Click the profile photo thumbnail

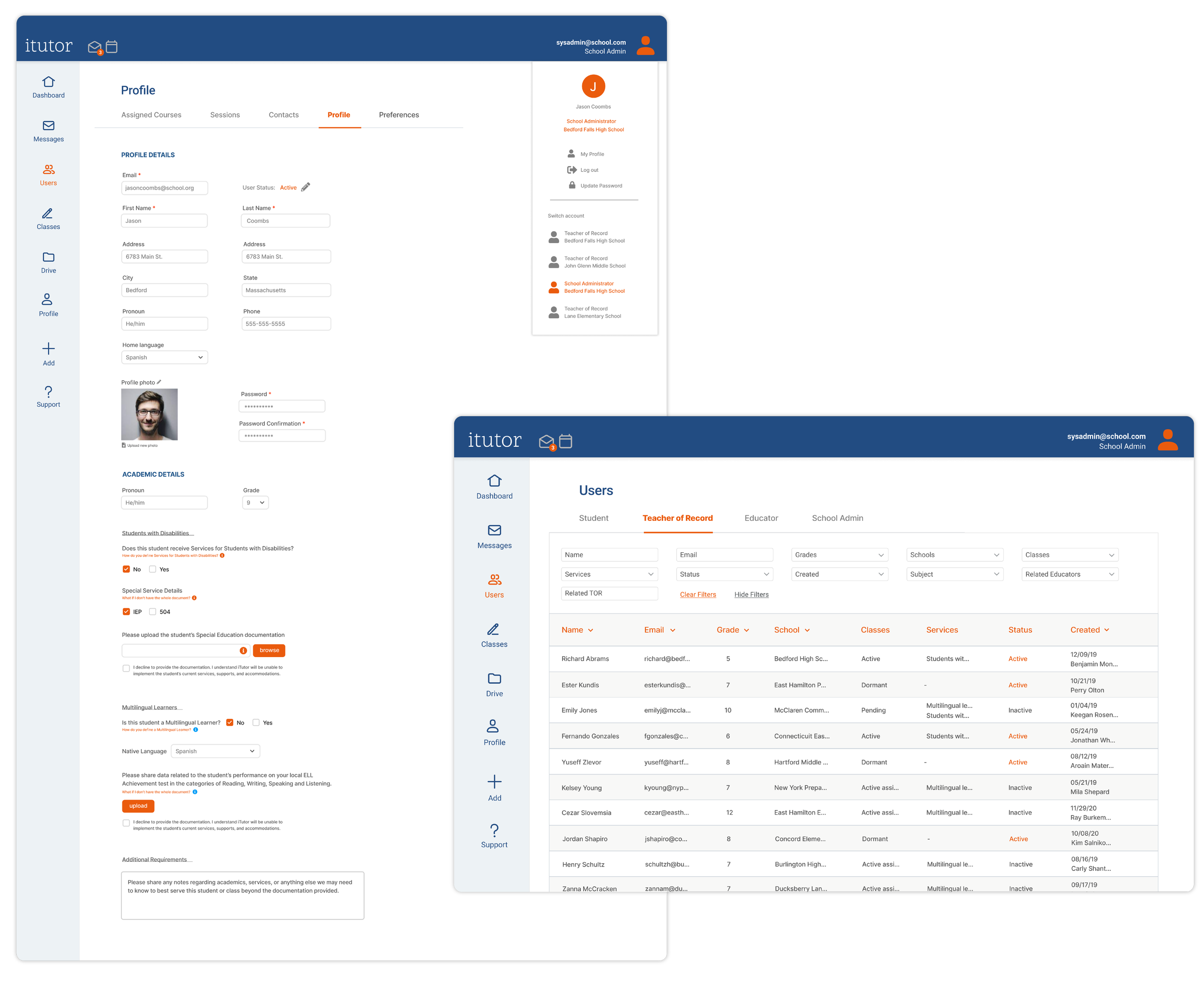[149, 414]
